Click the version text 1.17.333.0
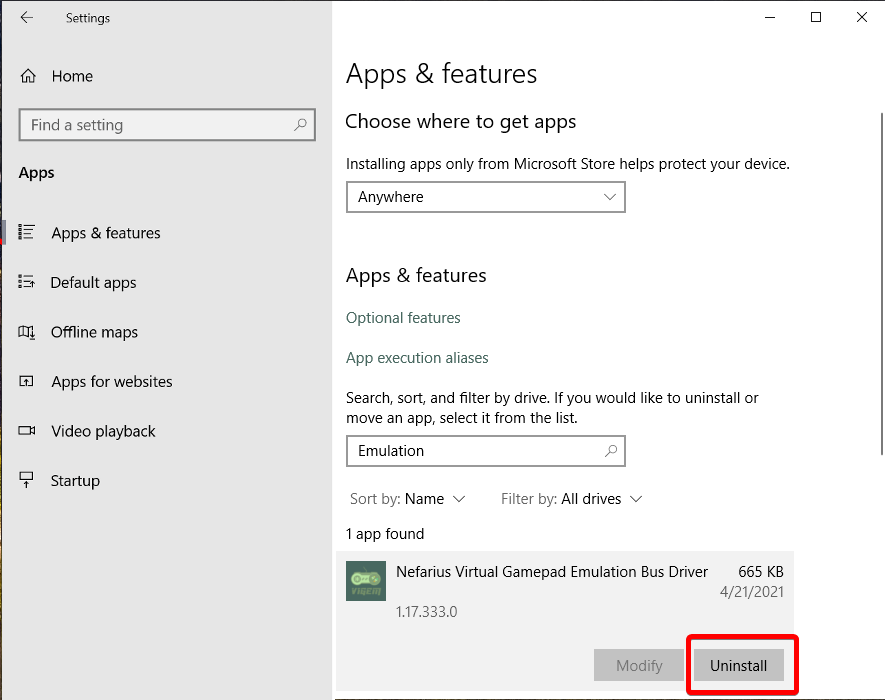The height and width of the screenshot is (700, 885). coord(426,612)
